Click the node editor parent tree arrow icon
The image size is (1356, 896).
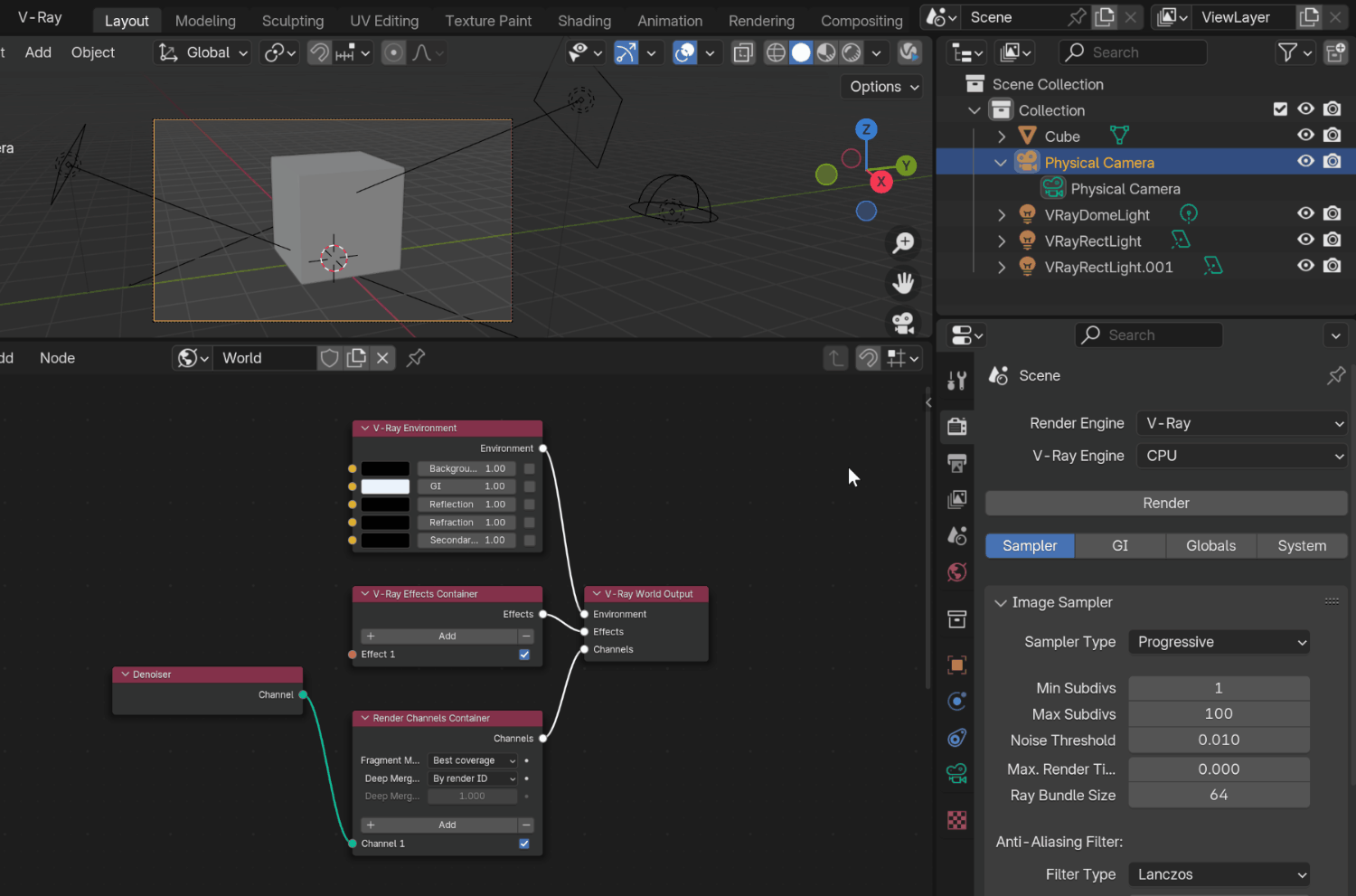pyautogui.click(x=835, y=358)
